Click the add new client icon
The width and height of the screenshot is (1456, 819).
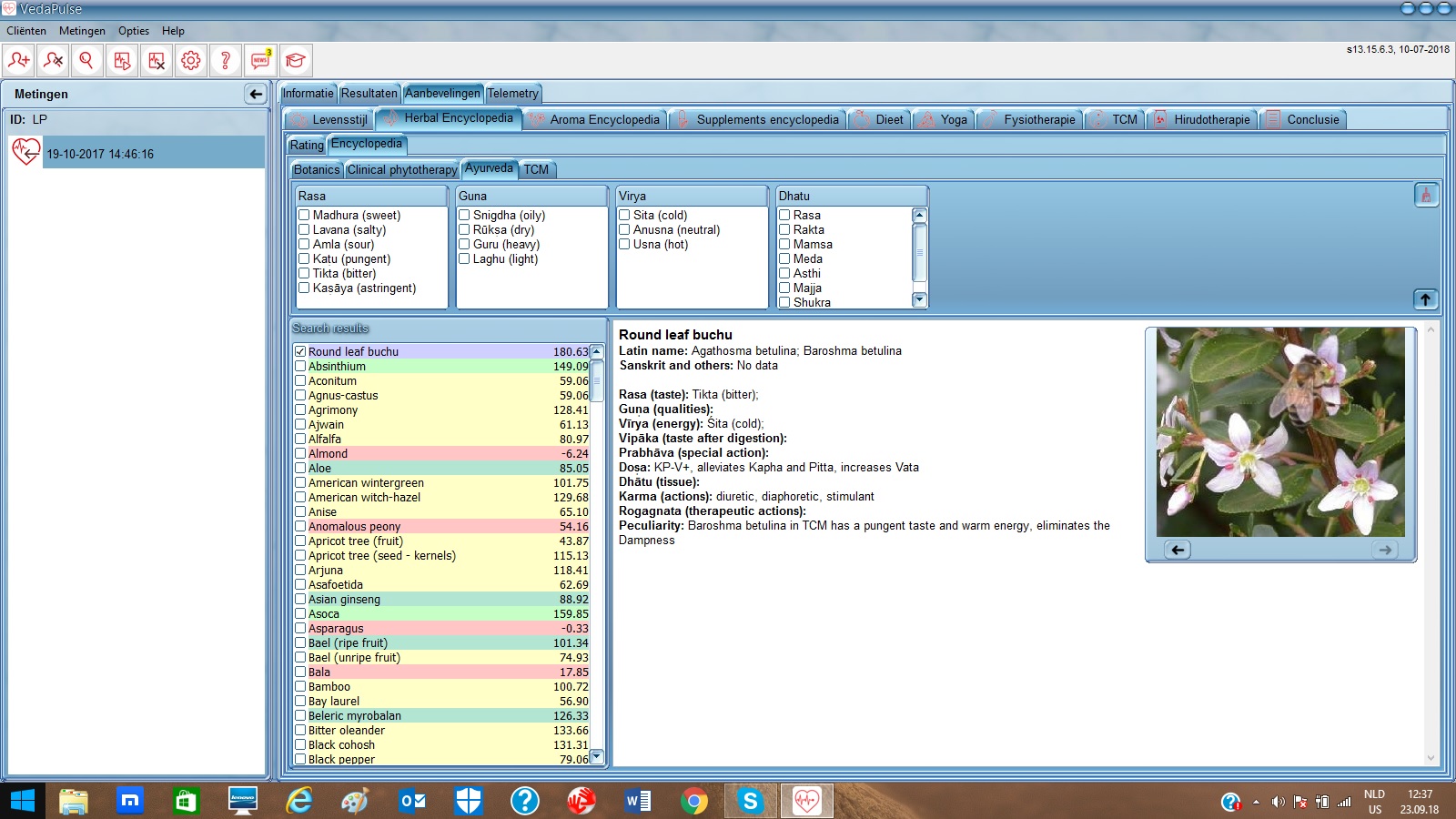tap(18, 61)
